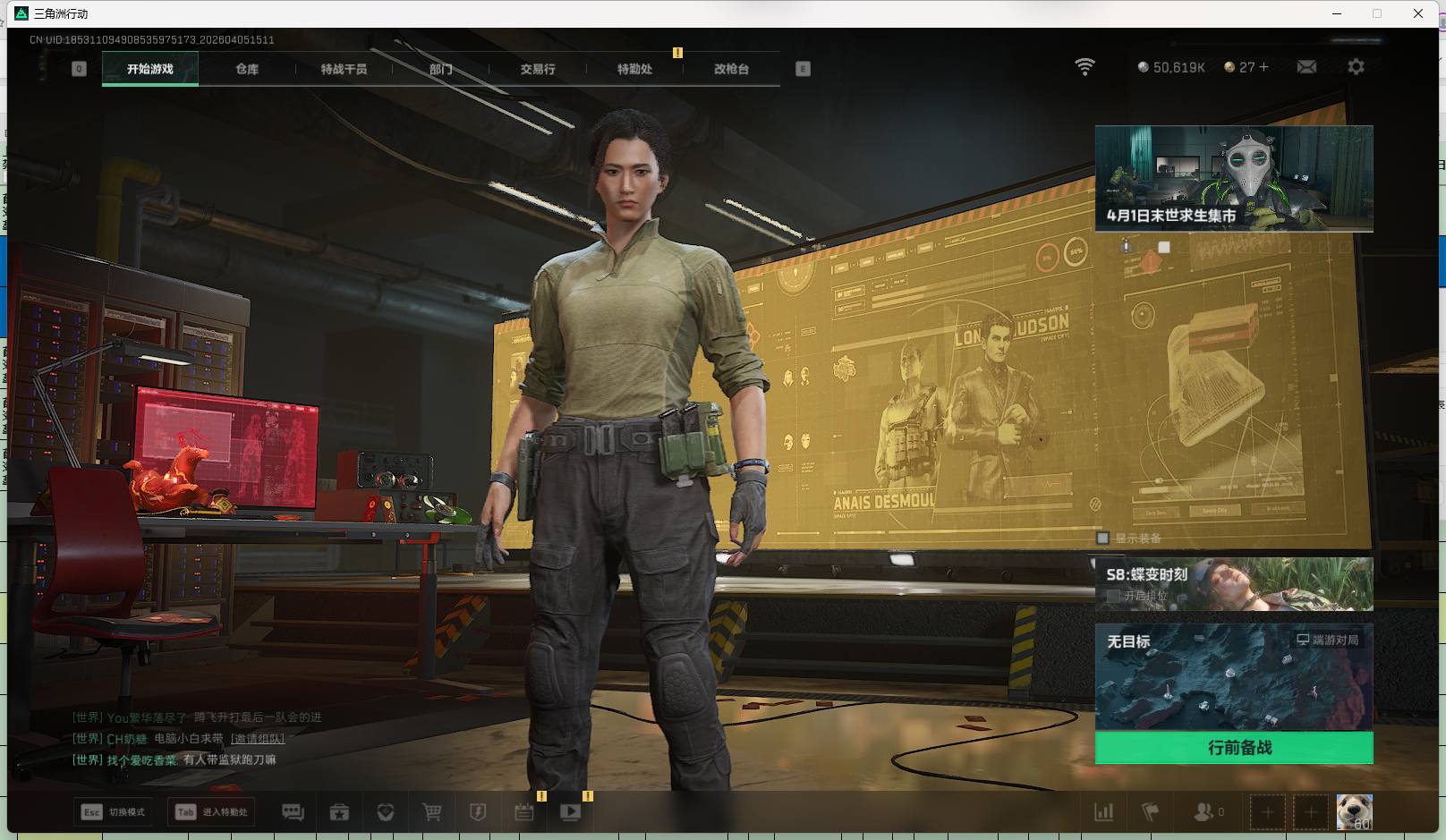The height and width of the screenshot is (840, 1446).
Task: Open the calendar events icon
Action: pos(524,812)
